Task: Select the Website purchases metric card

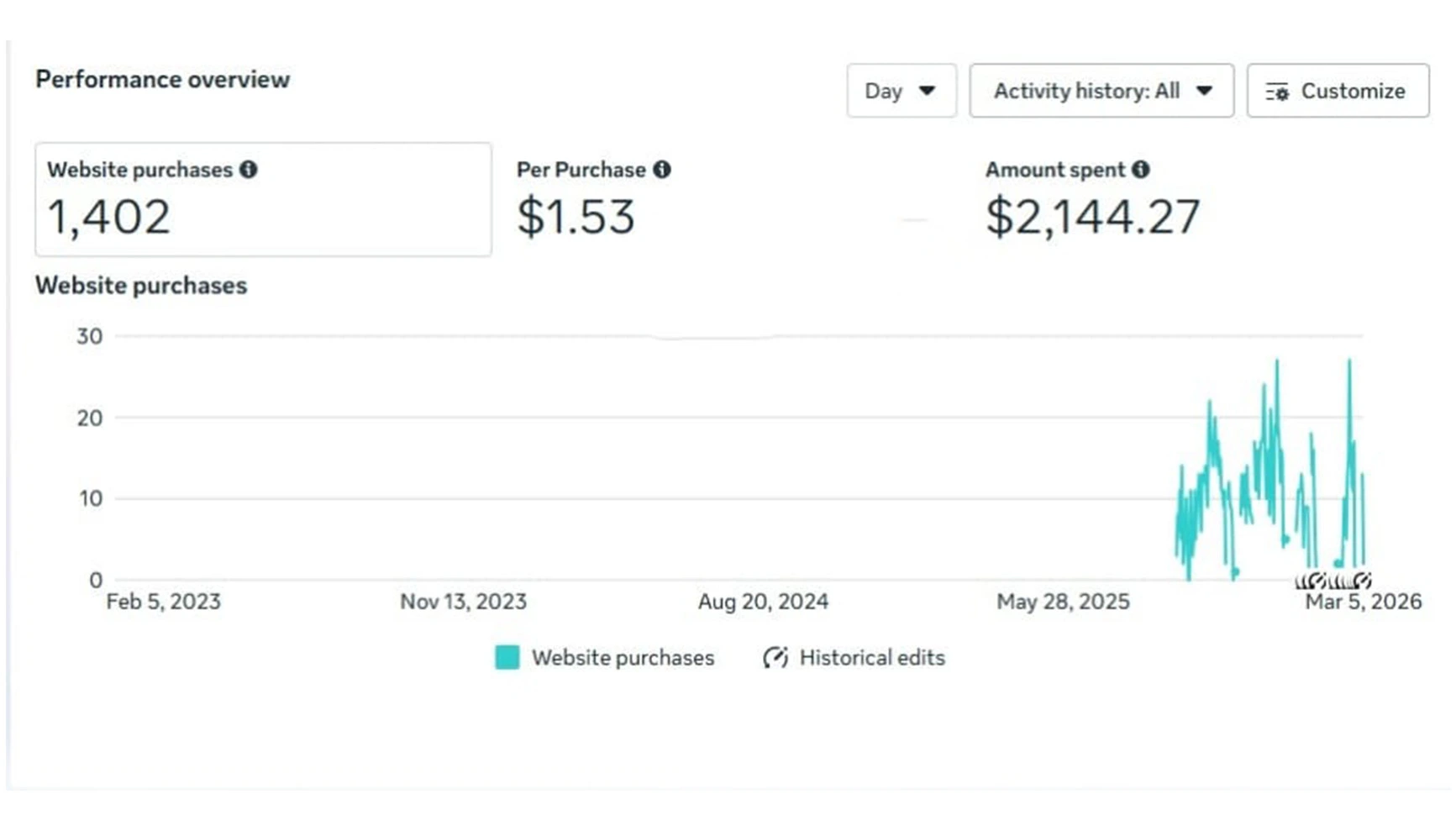Action: click(x=263, y=199)
